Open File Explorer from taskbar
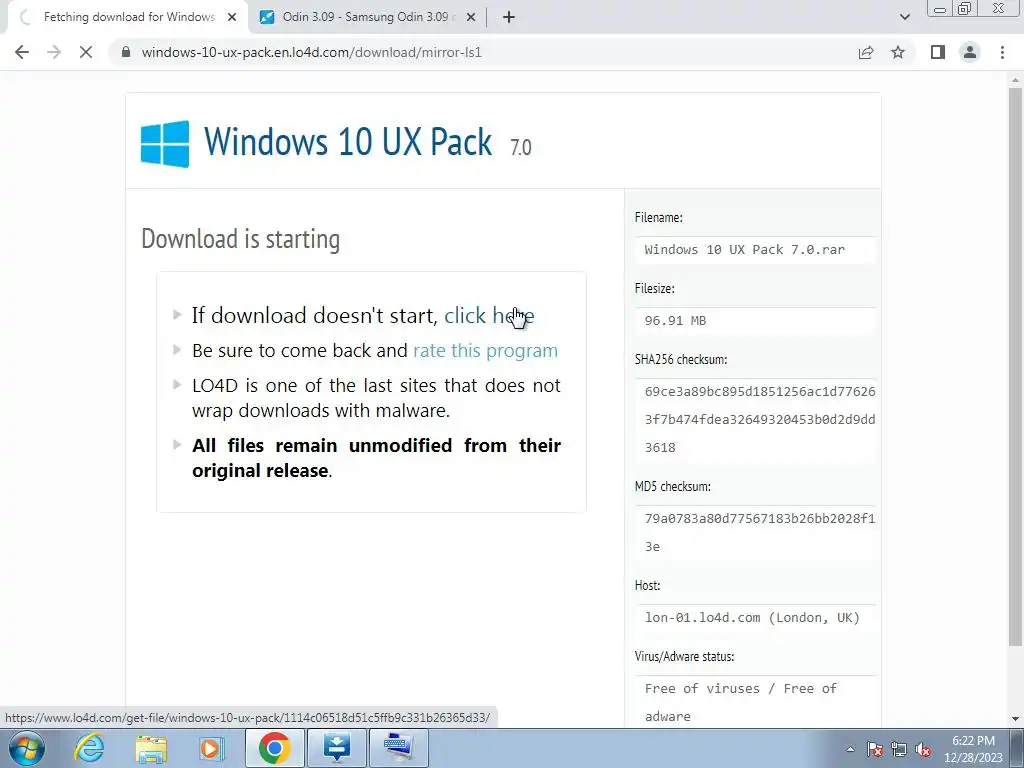 coord(151,748)
